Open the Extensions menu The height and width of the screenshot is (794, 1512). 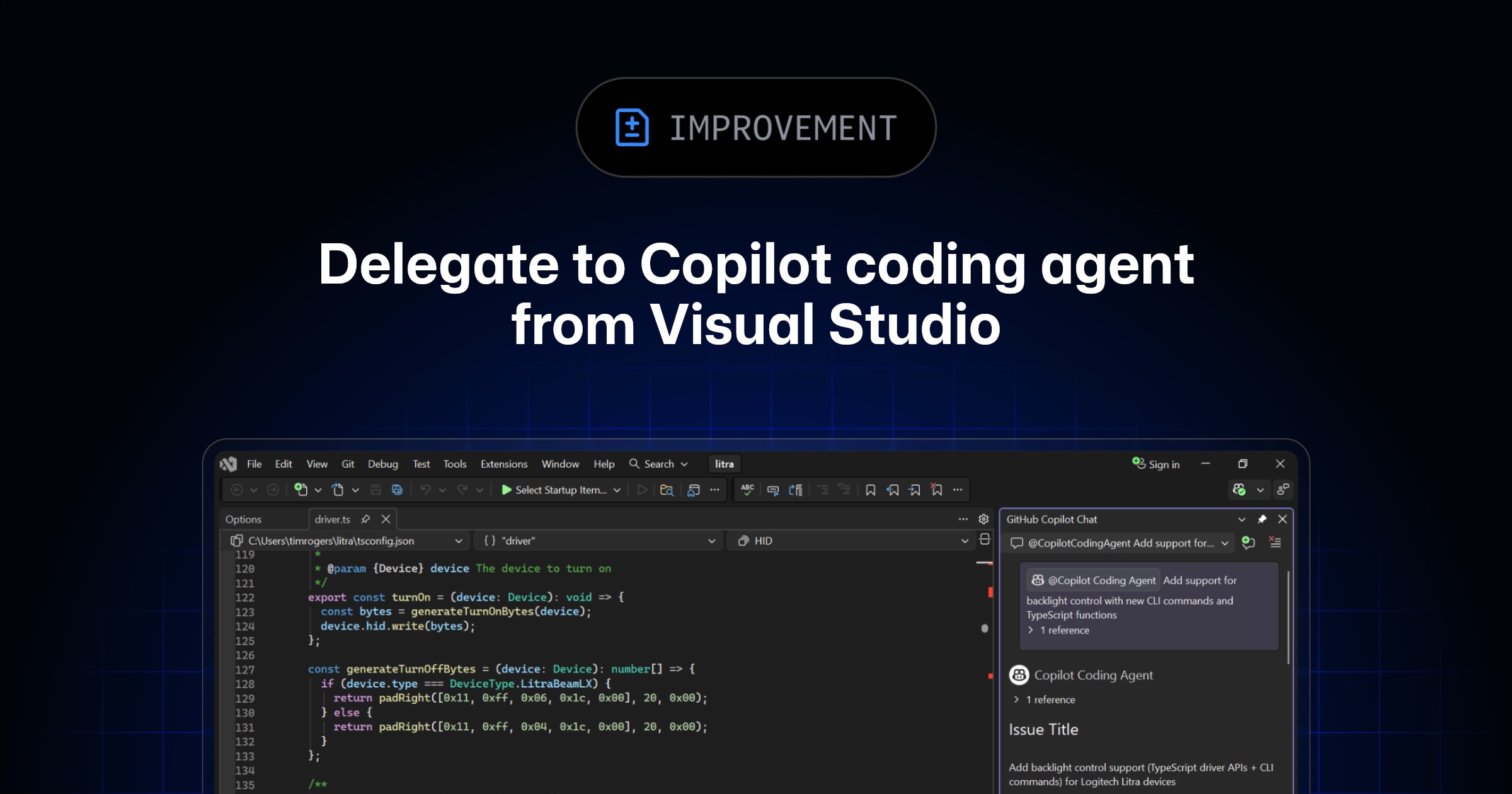[503, 464]
